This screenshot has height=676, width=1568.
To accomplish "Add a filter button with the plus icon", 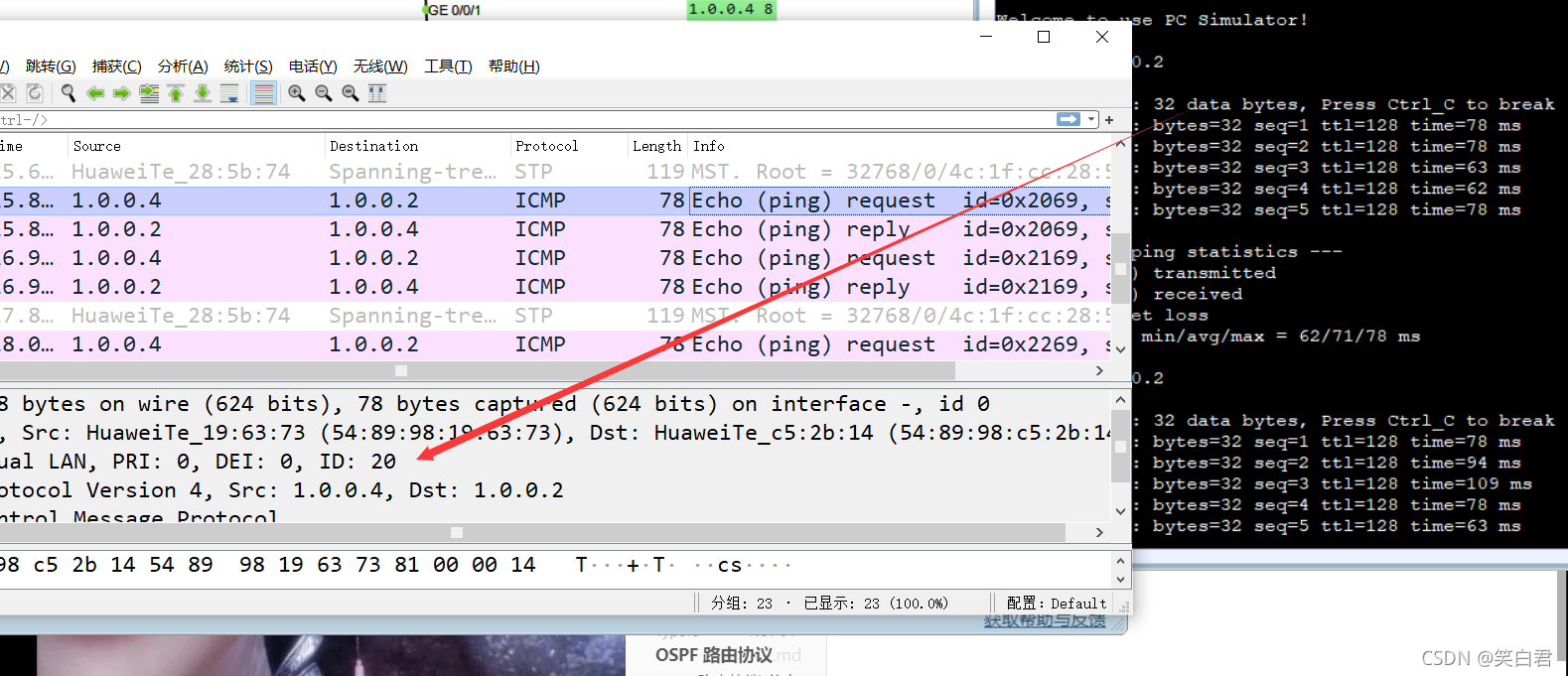I will [1109, 119].
